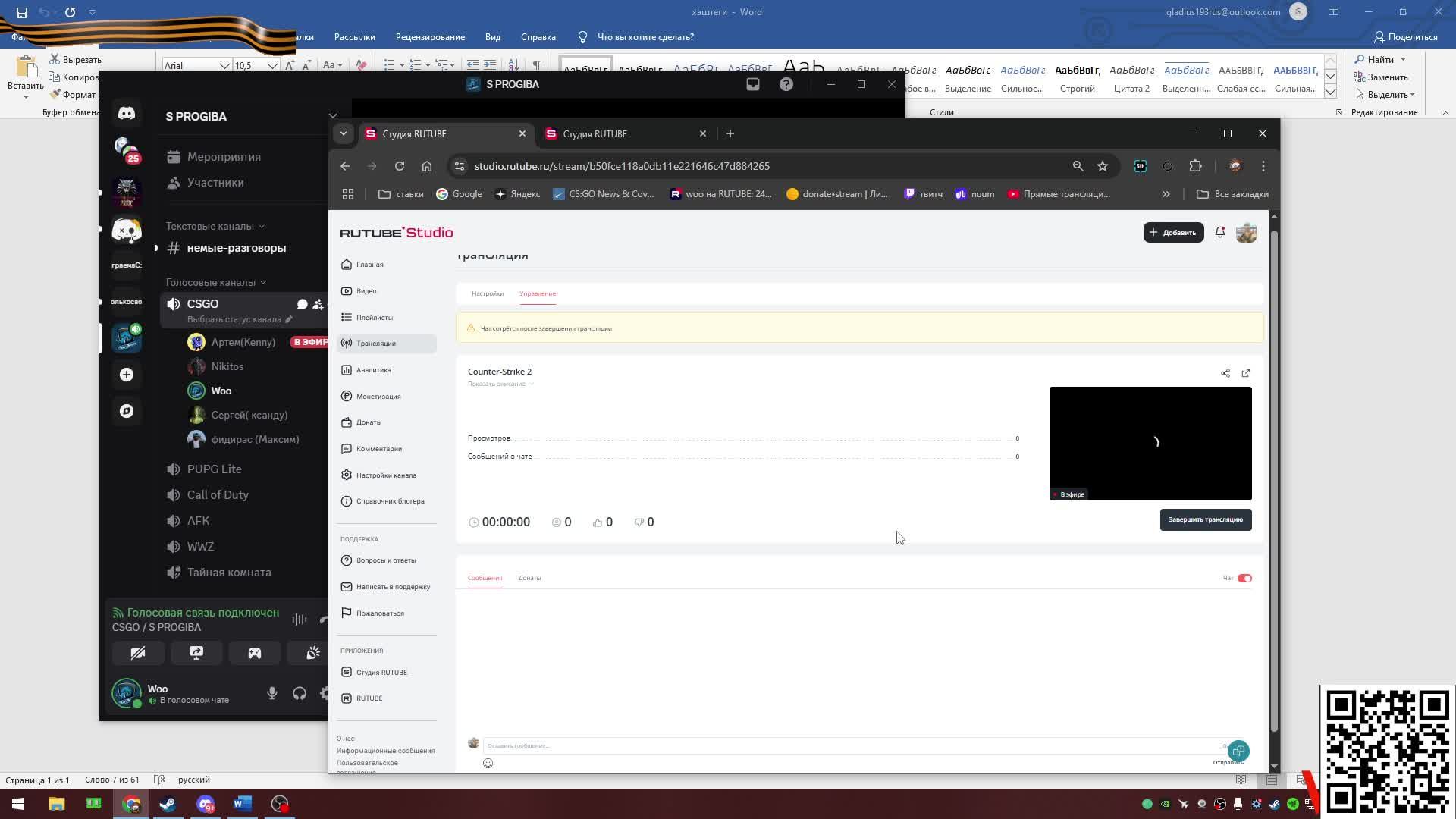Switch to Настройки tab in RUTUBE Studio

(x=488, y=293)
